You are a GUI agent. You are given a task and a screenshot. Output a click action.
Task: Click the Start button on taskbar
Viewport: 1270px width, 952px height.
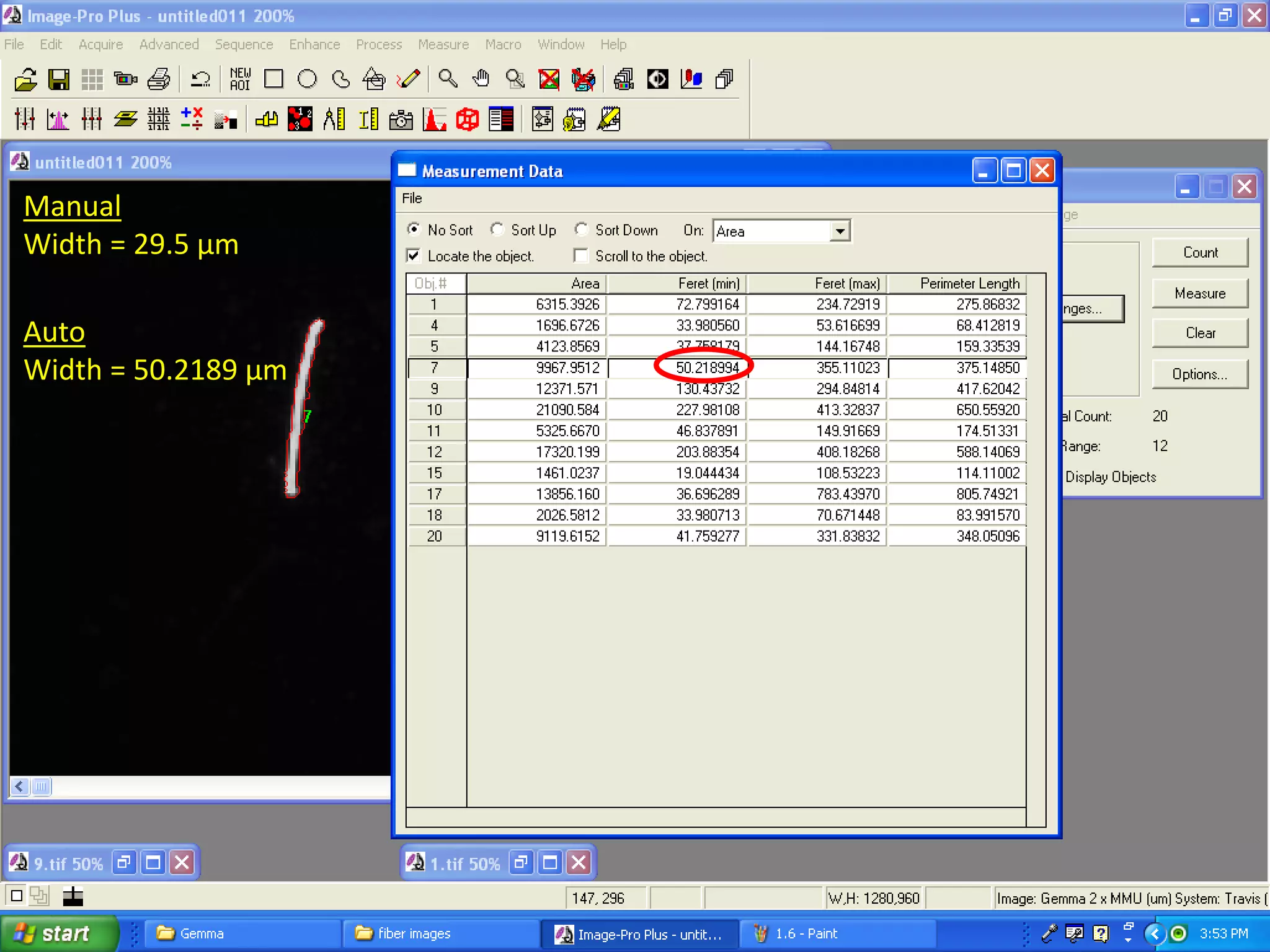click(x=59, y=933)
